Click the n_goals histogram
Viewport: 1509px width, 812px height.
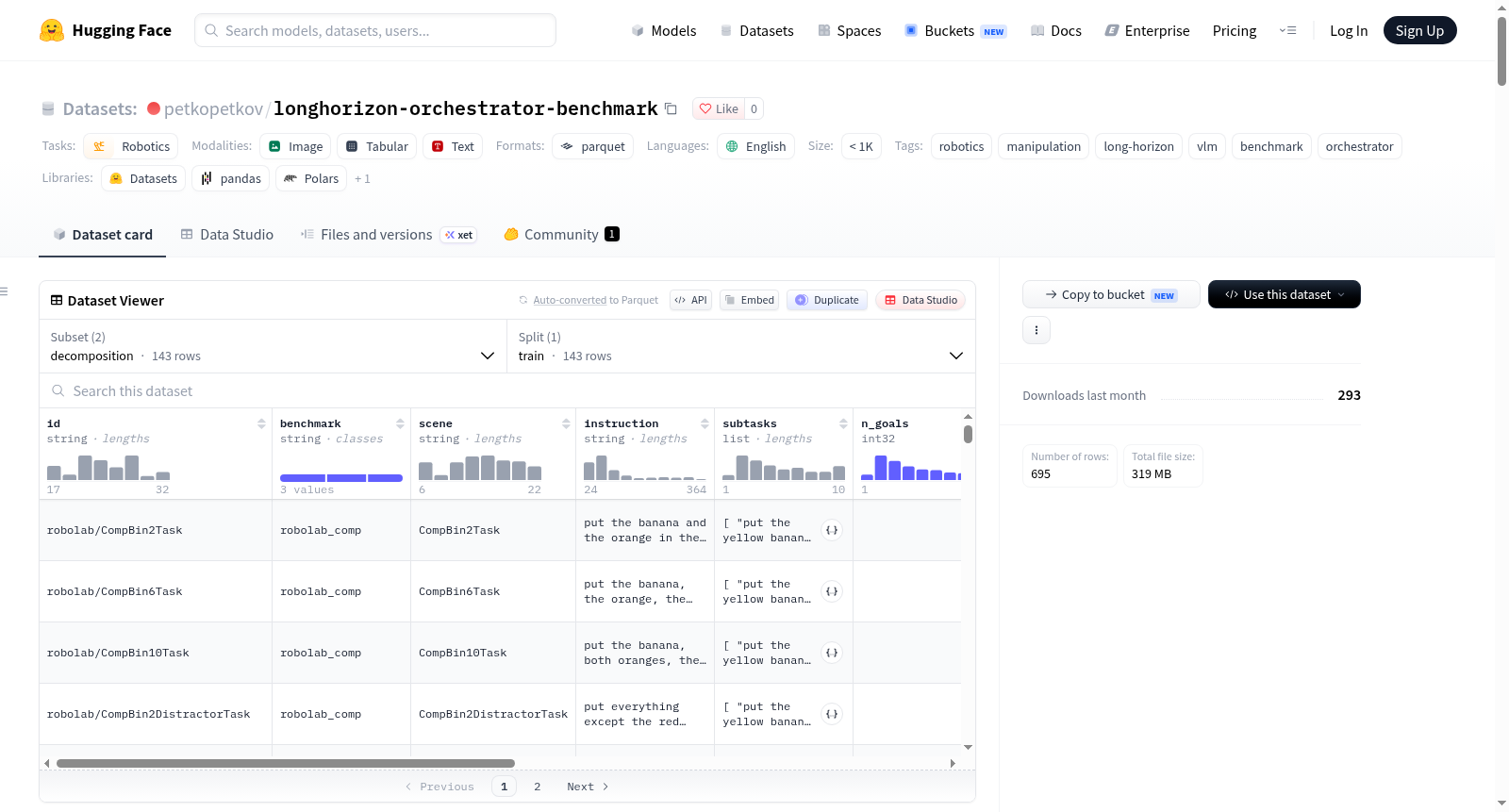coord(911,468)
